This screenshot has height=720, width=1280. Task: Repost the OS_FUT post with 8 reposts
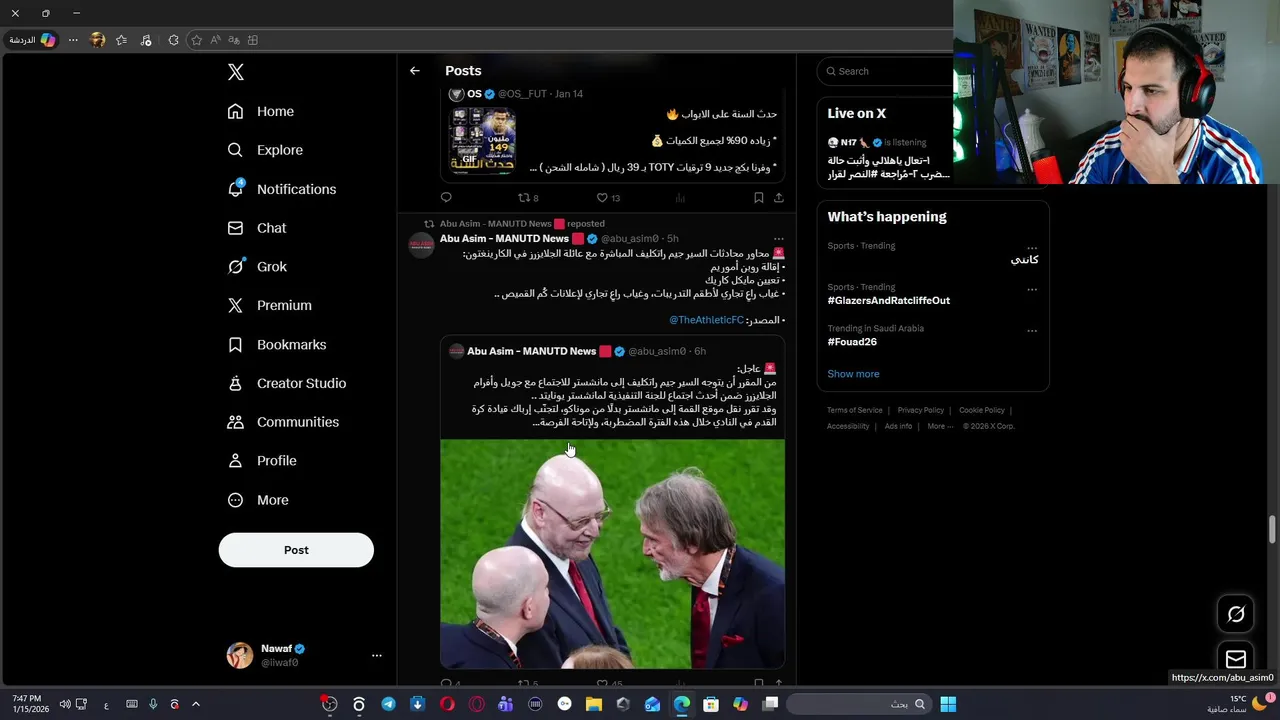coord(528,198)
